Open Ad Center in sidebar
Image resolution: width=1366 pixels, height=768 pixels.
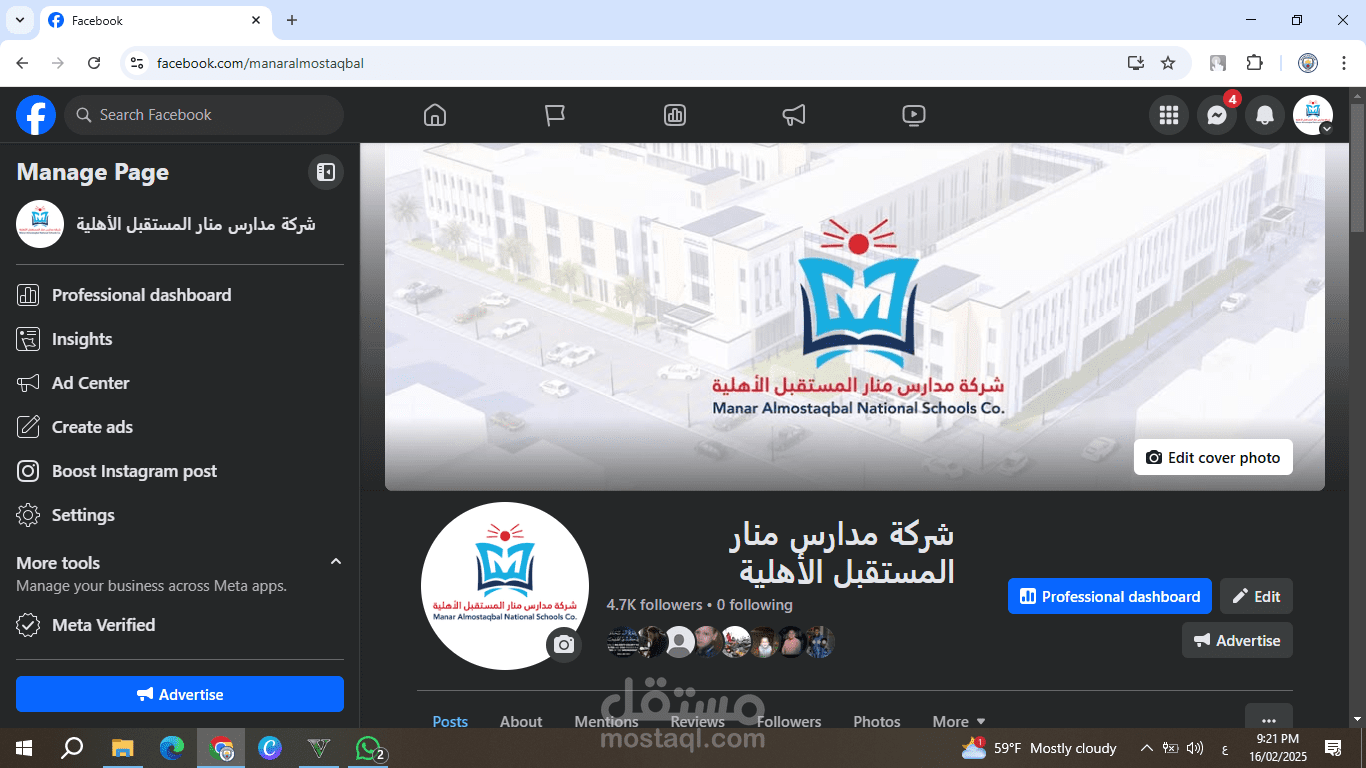click(180, 383)
